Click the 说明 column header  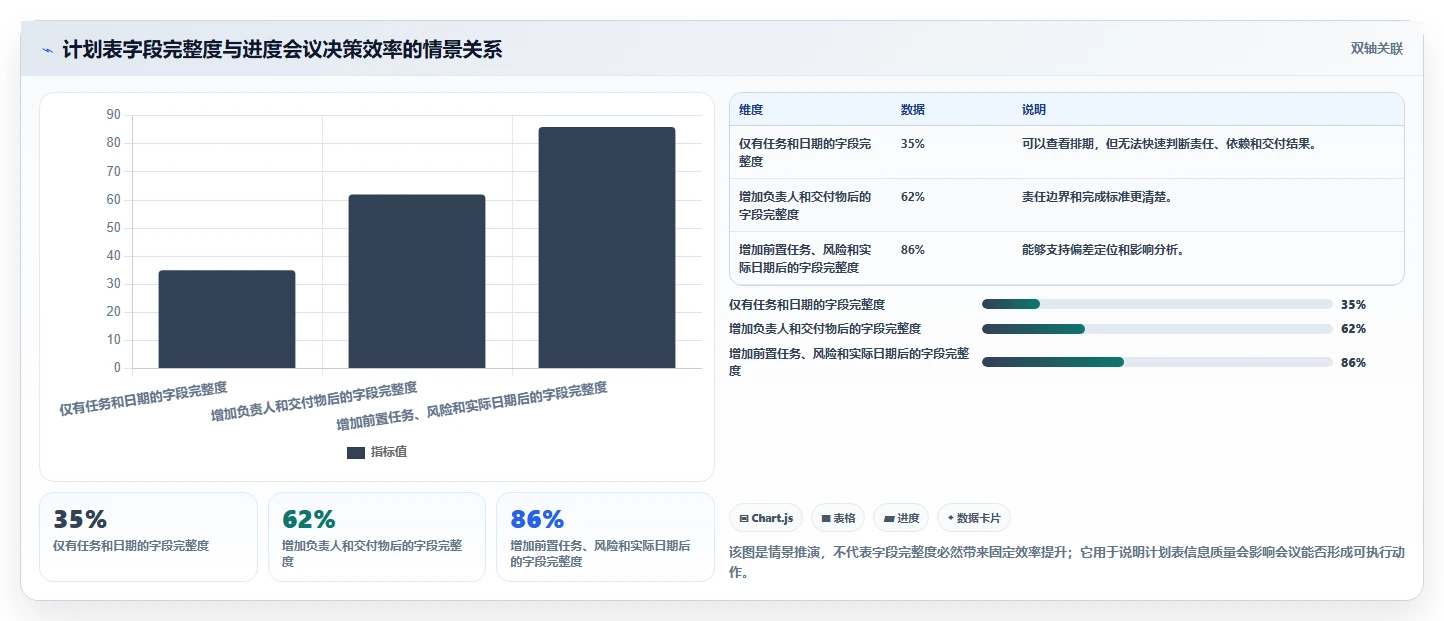pos(1034,110)
